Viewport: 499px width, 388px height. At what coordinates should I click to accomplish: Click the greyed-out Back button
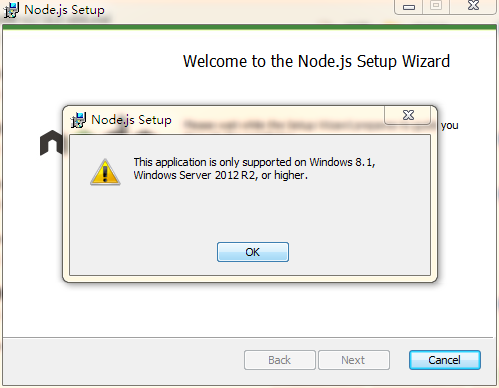[280, 360]
